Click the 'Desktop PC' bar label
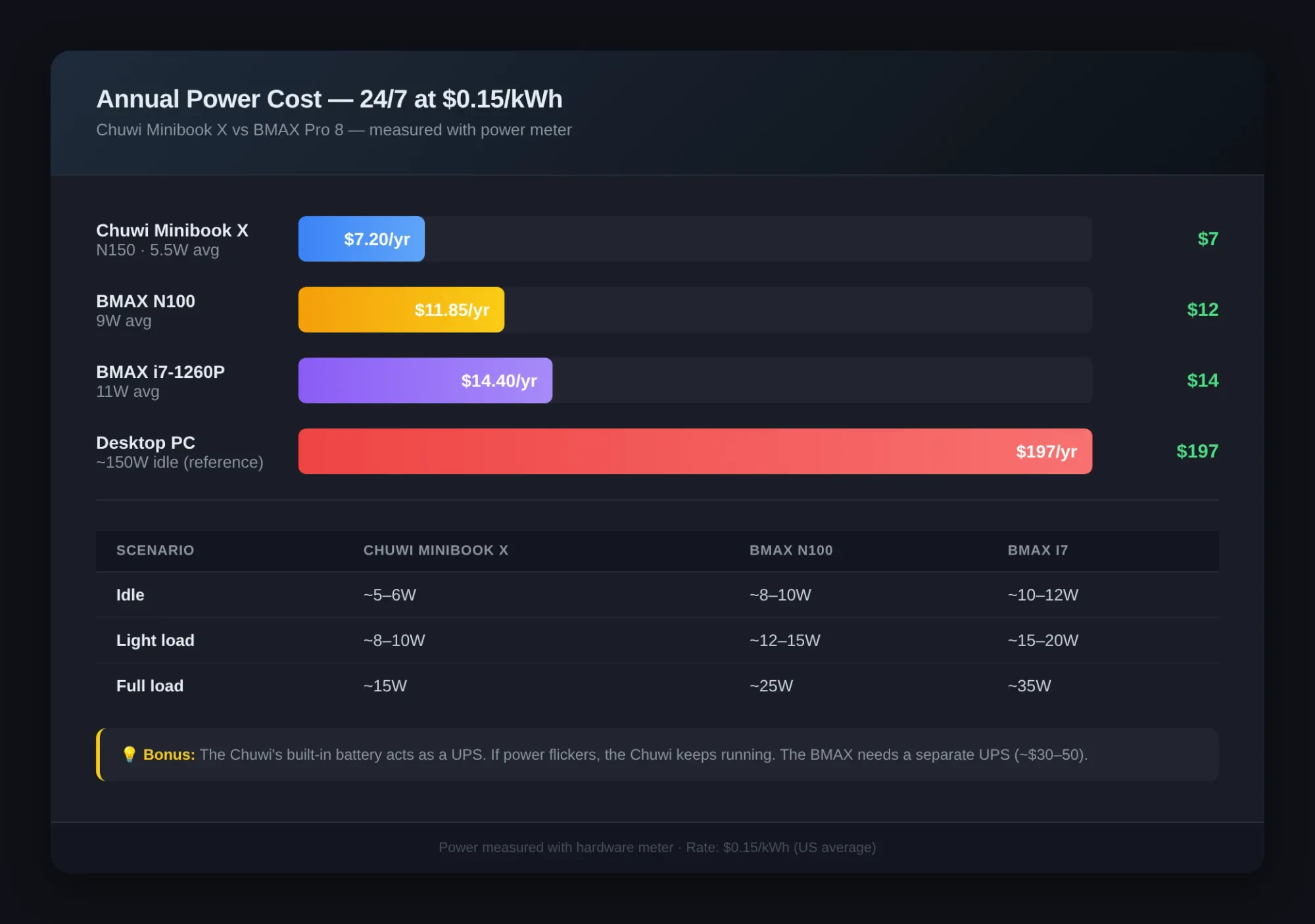 (145, 443)
